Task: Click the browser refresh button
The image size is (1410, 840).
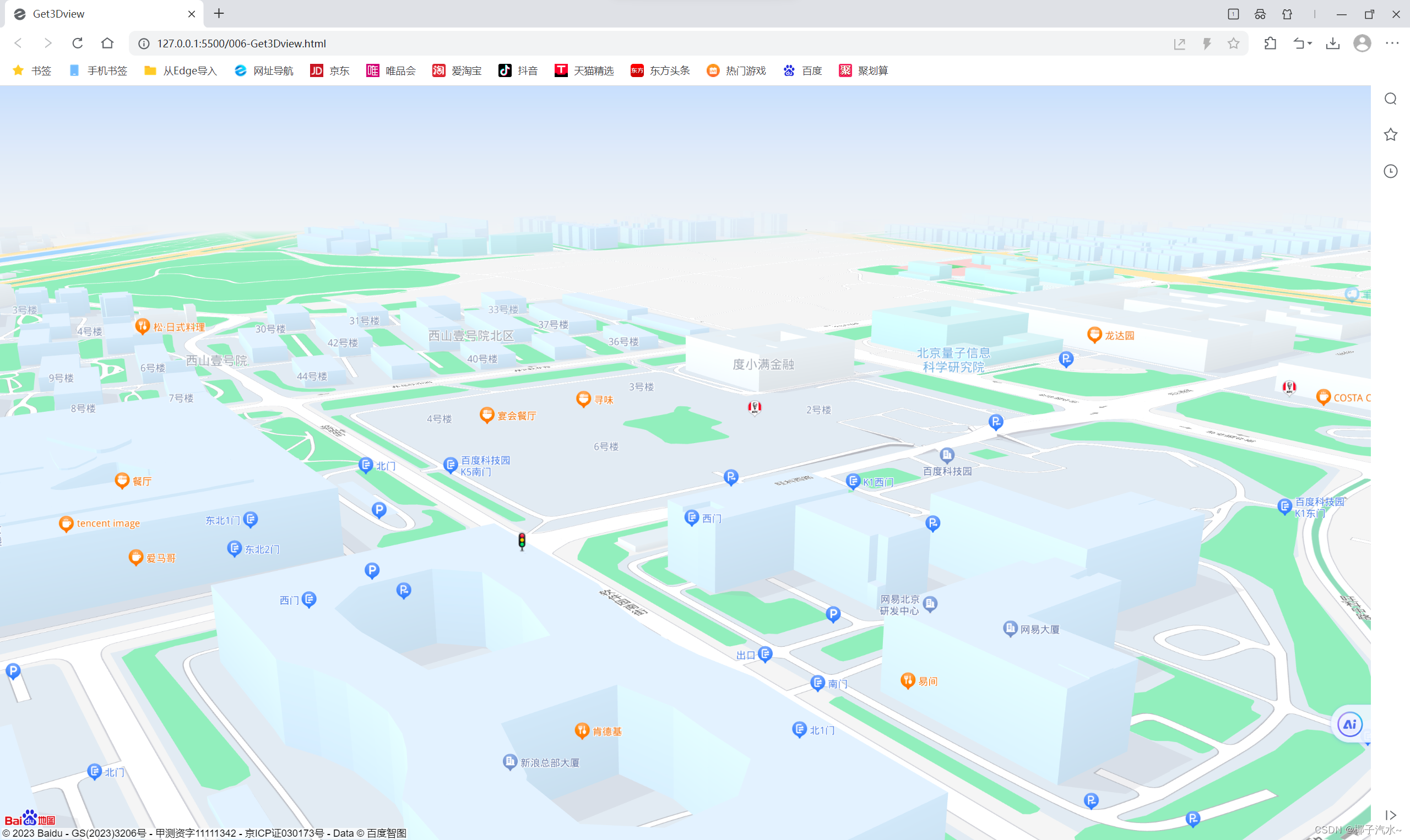Action: [78, 43]
